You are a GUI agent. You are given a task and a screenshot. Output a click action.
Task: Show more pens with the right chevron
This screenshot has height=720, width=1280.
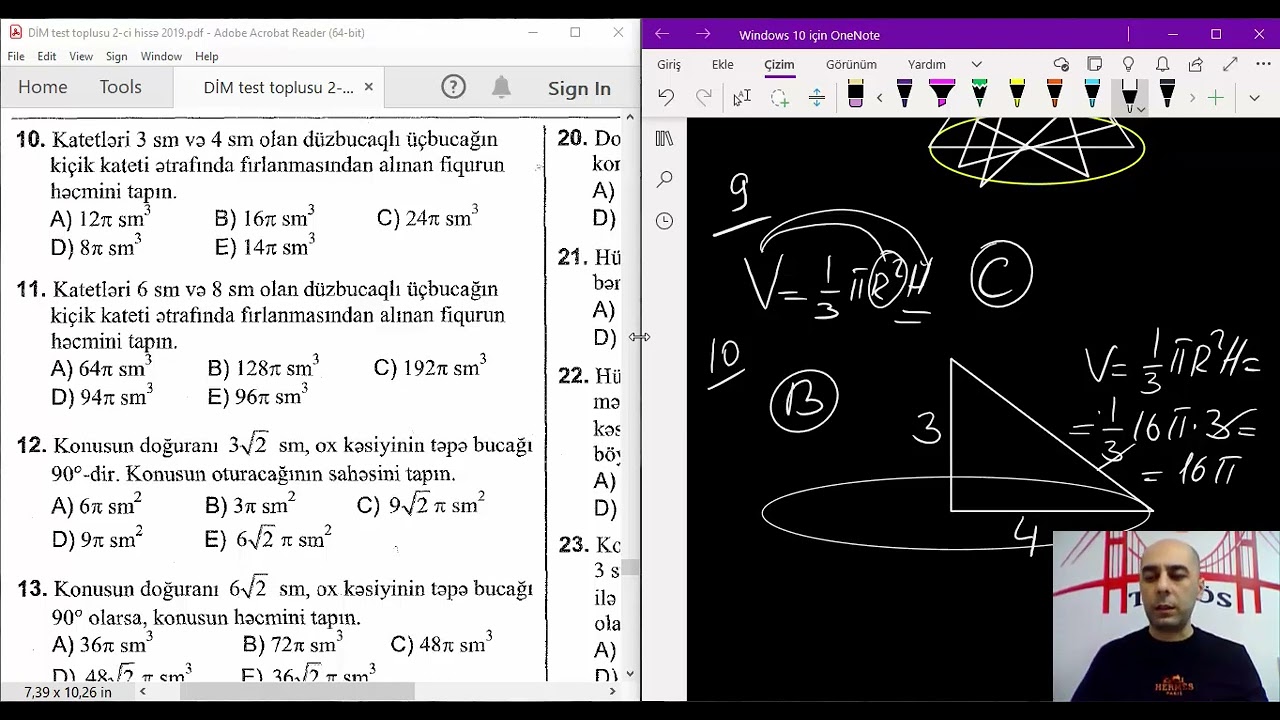click(x=1192, y=97)
